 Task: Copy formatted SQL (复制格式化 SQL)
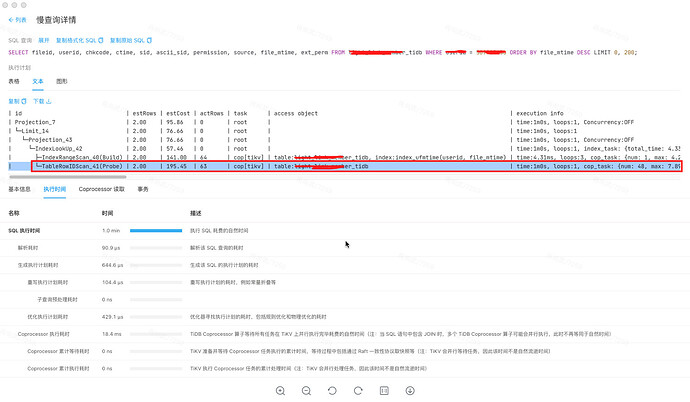coord(79,40)
